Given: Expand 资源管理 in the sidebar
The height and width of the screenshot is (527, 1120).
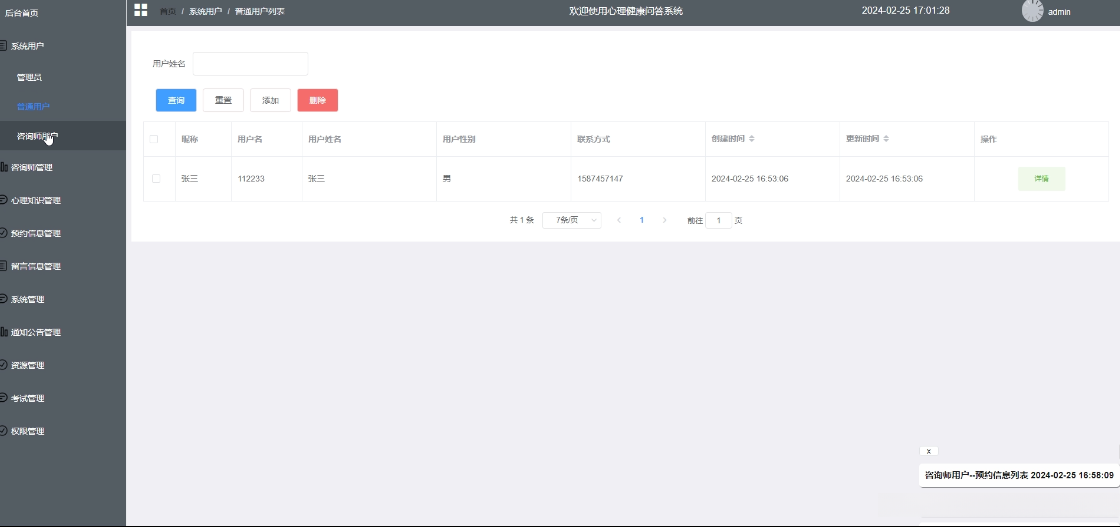Looking at the screenshot, I should [63, 365].
